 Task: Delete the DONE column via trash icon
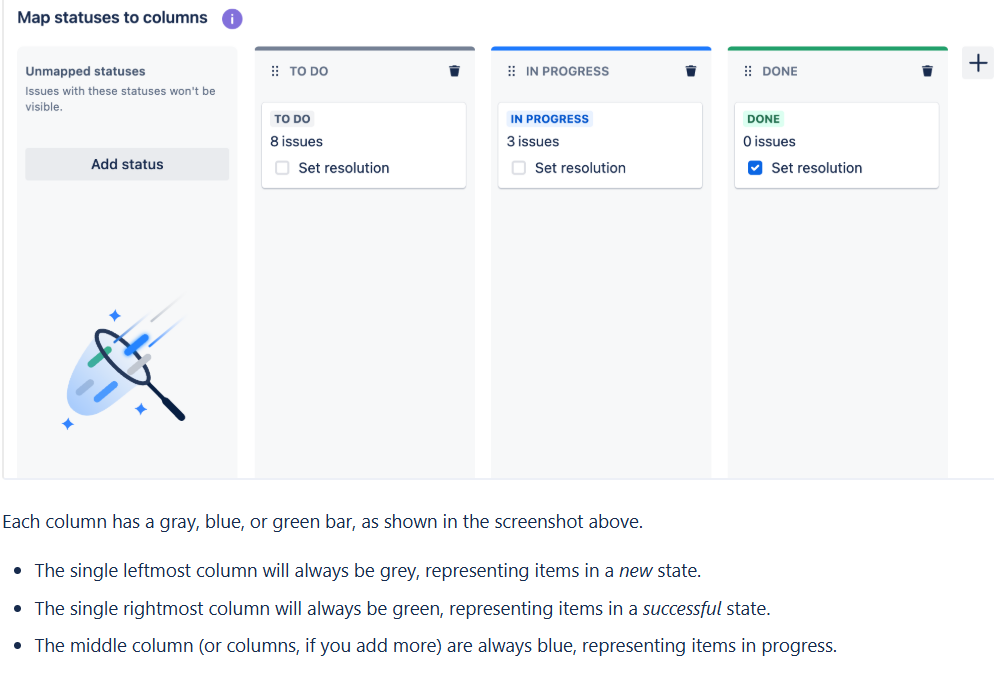pyautogui.click(x=927, y=71)
